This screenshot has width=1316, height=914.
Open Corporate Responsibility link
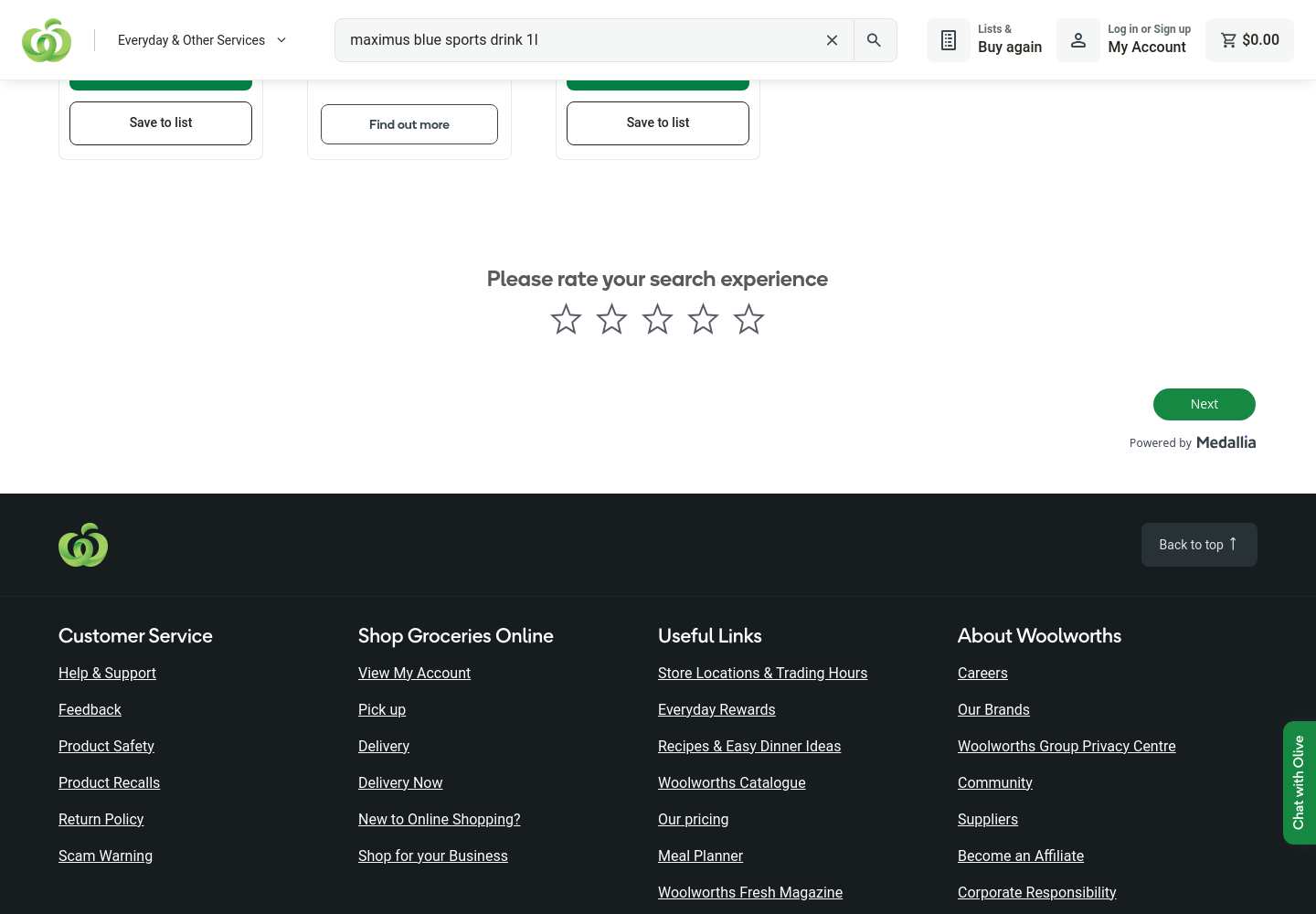click(1036, 892)
